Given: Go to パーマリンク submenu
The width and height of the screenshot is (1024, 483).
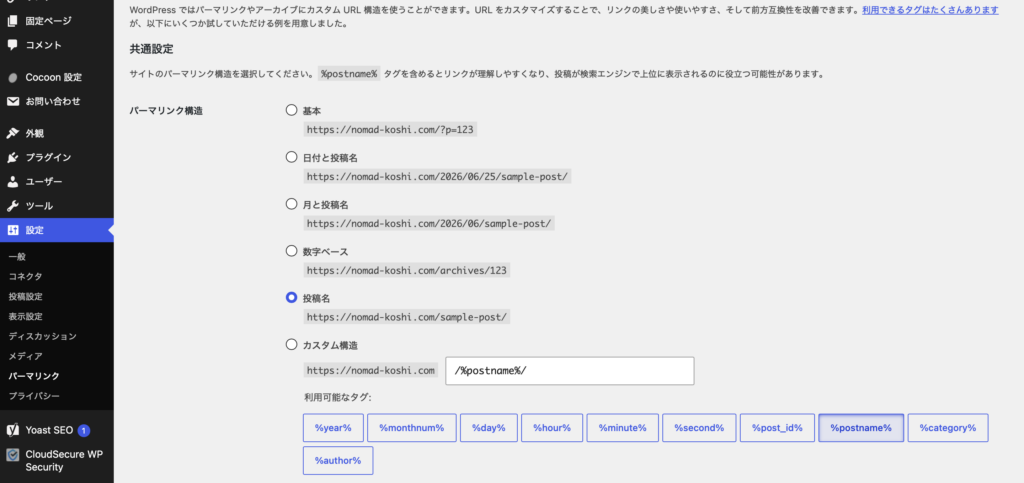Looking at the screenshot, I should coord(34,377).
